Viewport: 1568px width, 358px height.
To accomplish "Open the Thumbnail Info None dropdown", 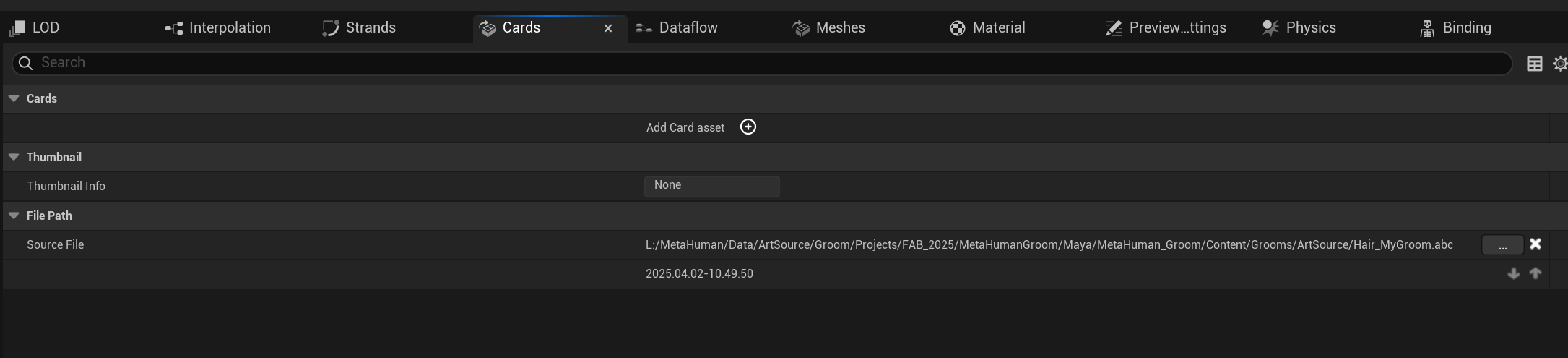I will pyautogui.click(x=711, y=186).
